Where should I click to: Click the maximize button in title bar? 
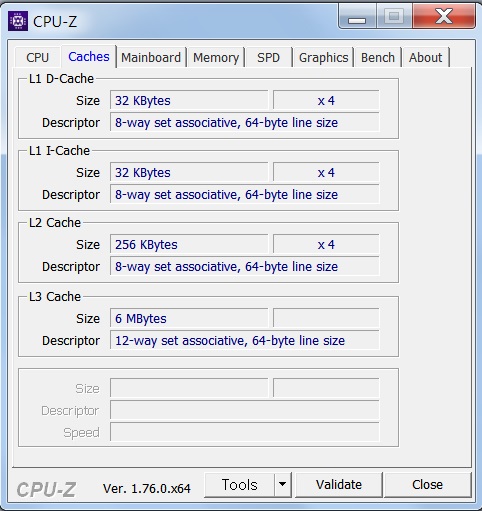pos(394,17)
